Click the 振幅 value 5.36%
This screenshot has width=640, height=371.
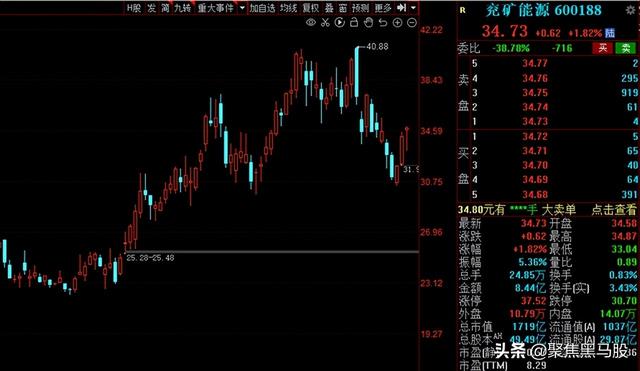click(x=532, y=262)
